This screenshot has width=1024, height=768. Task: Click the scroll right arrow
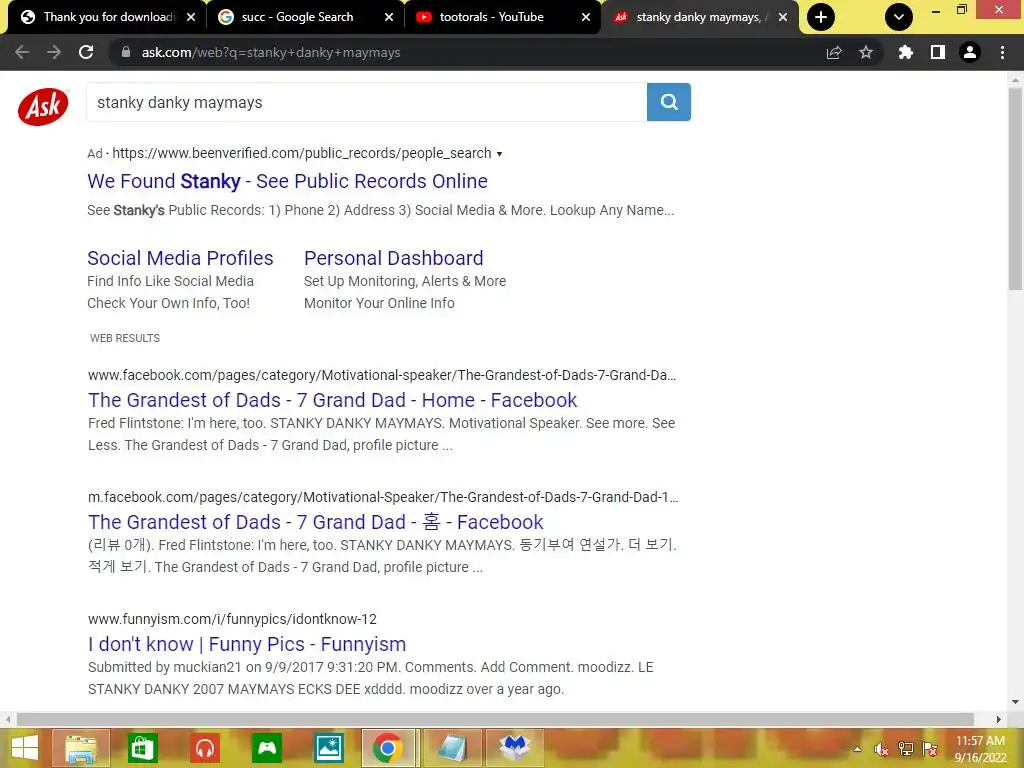click(998, 719)
